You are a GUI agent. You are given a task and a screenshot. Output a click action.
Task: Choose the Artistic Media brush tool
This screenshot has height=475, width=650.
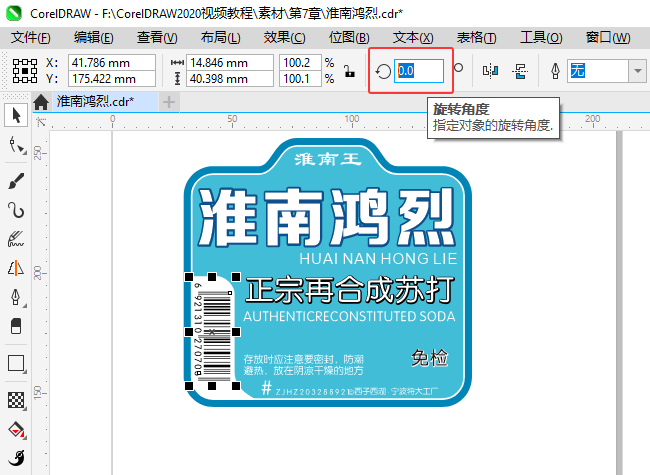[x=16, y=181]
